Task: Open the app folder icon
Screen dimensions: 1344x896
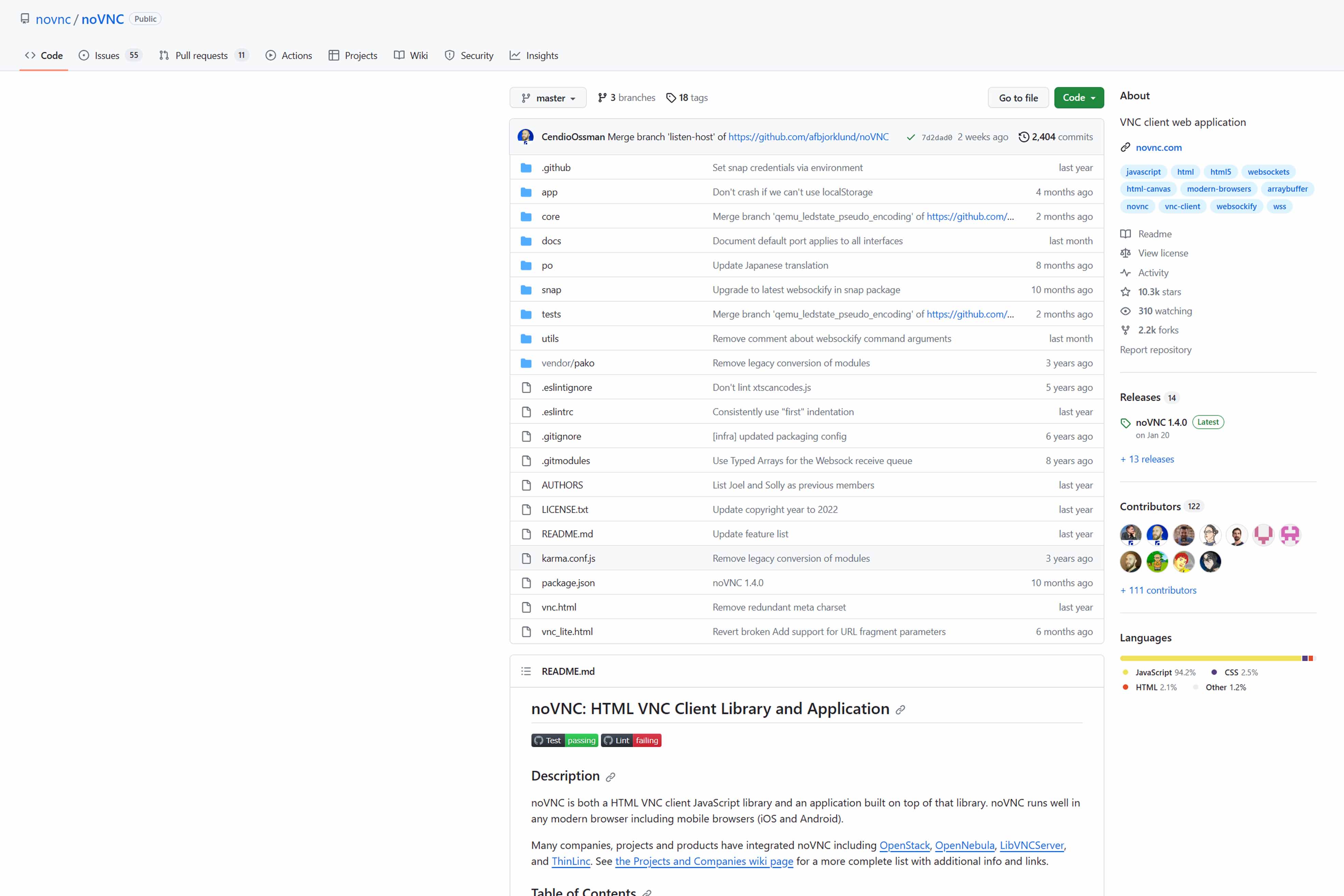Action: (x=526, y=192)
